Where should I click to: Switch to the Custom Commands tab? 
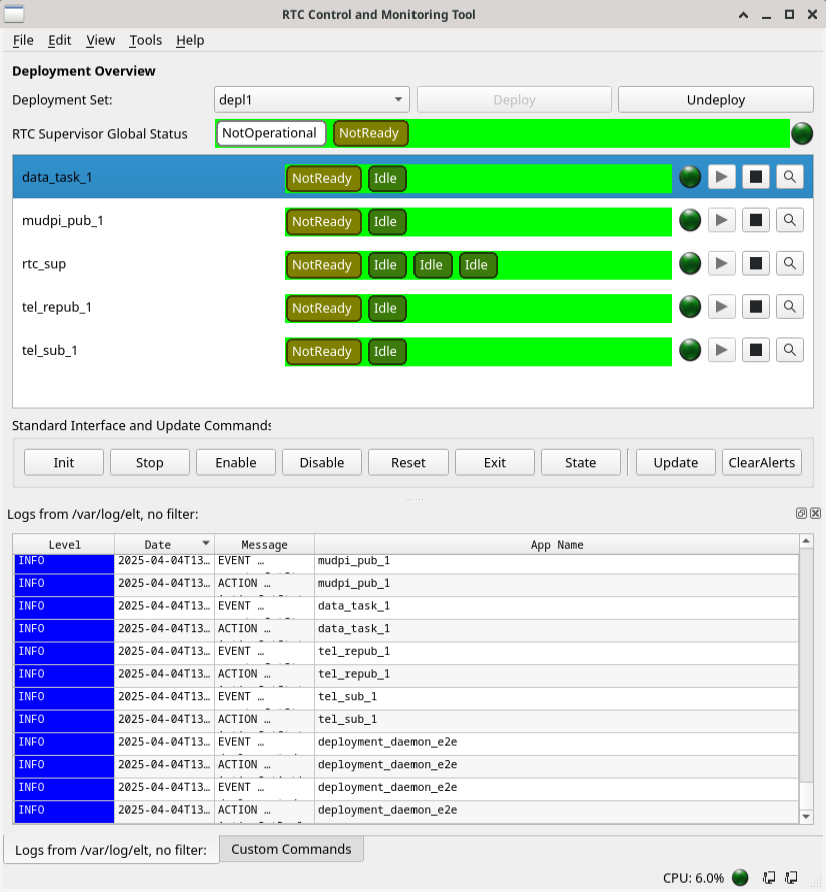tap(293, 848)
